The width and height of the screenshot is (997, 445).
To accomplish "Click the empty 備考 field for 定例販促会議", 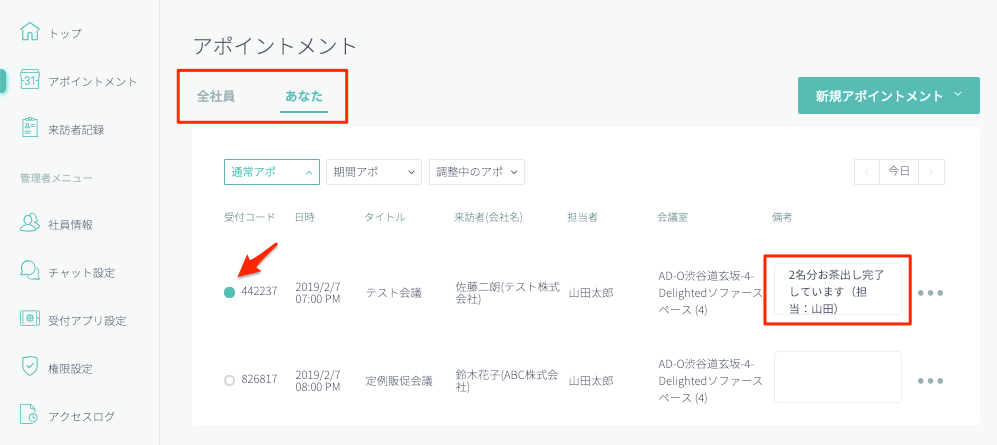I will click(x=837, y=377).
